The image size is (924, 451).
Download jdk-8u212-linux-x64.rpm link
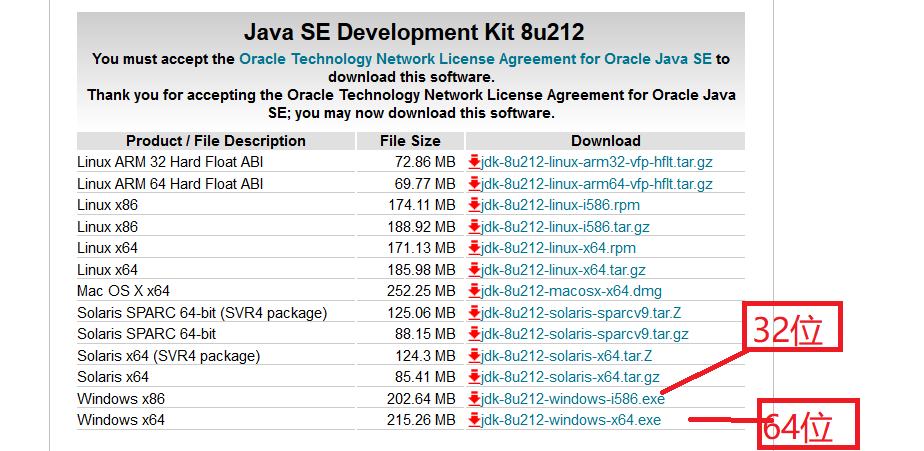[559, 248]
